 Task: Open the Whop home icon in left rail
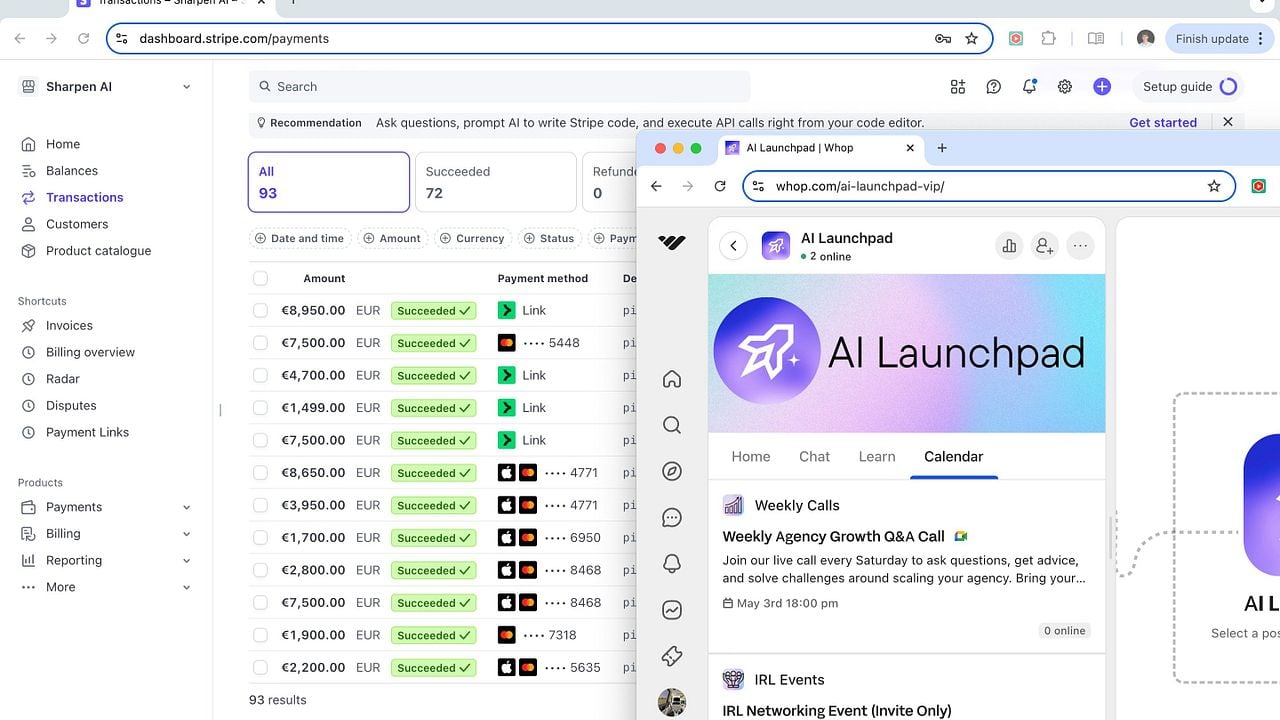(672, 379)
